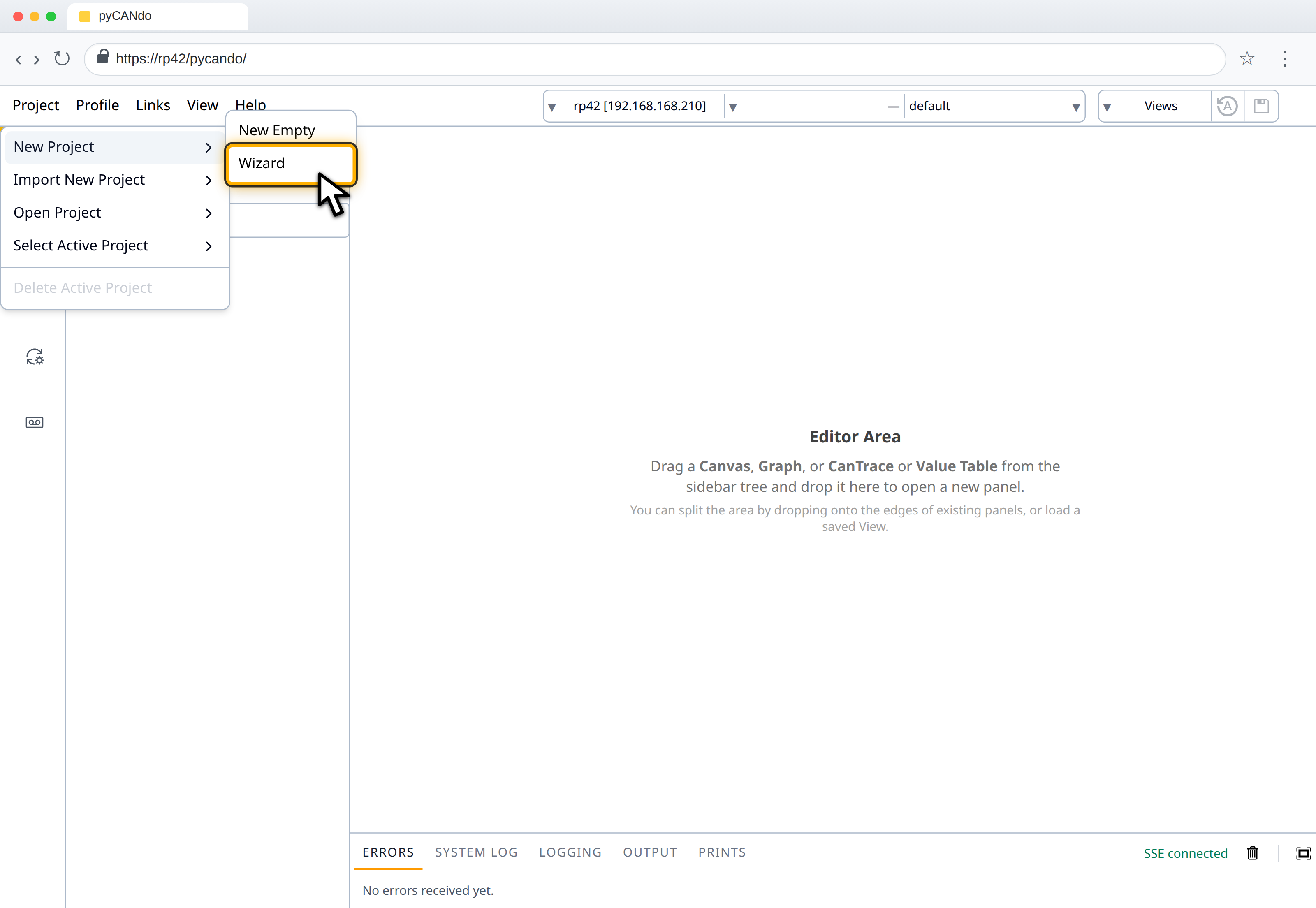Open the default profile dropdown

point(994,107)
